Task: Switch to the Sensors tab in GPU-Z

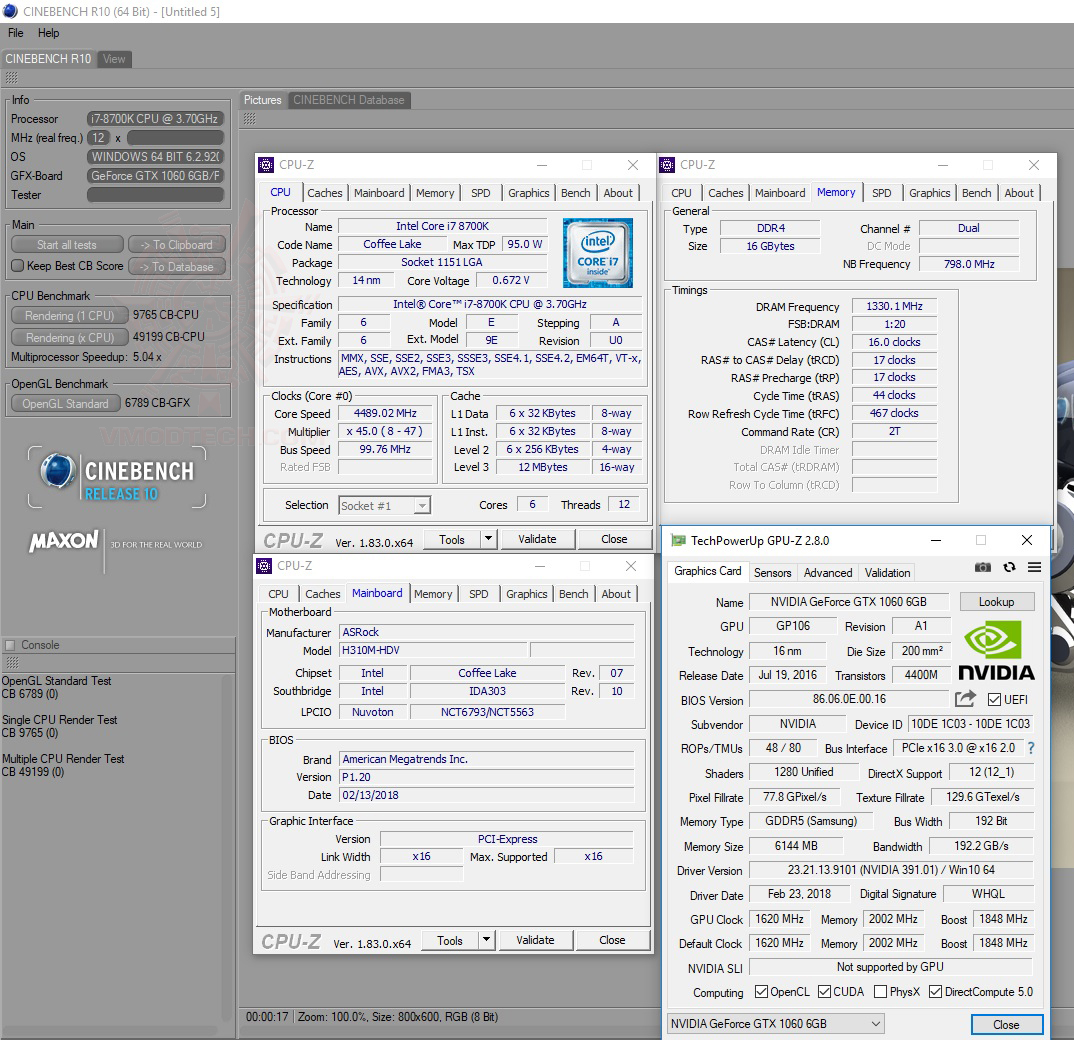Action: [772, 572]
